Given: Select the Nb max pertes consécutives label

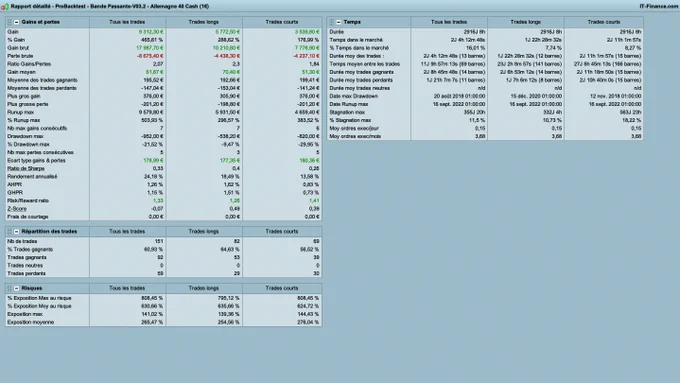Looking at the screenshot, I should (40, 153).
